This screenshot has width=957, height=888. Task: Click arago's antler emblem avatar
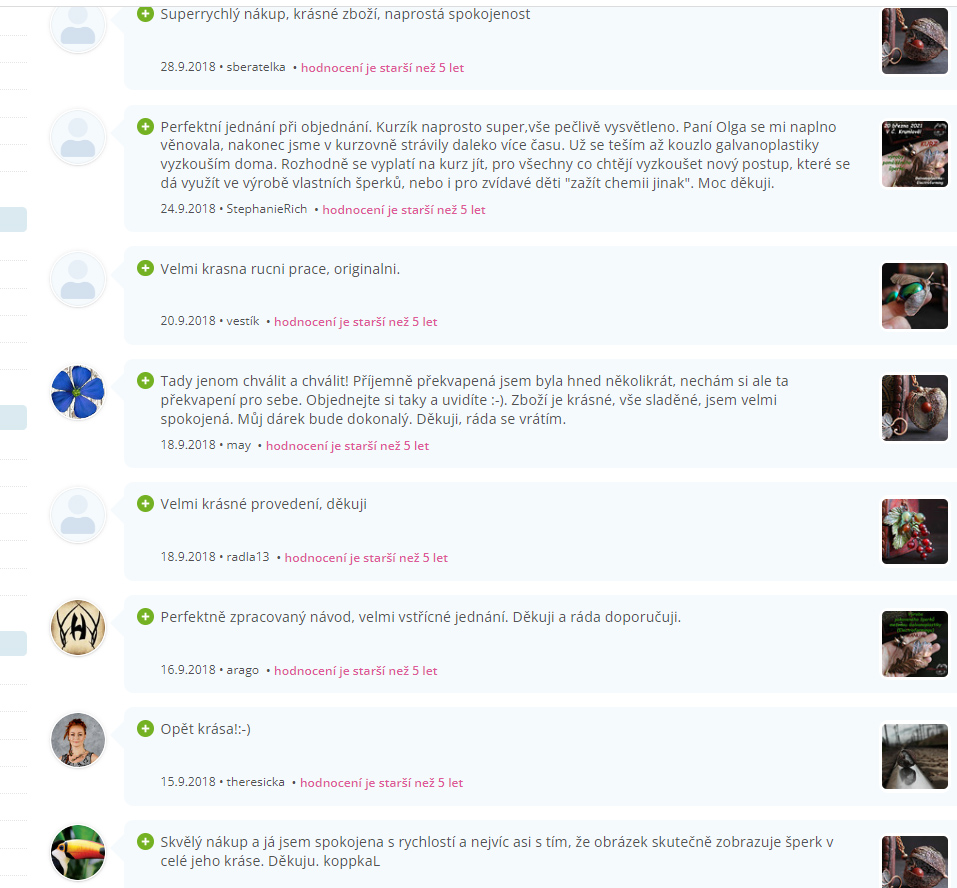pyautogui.click(x=78, y=627)
